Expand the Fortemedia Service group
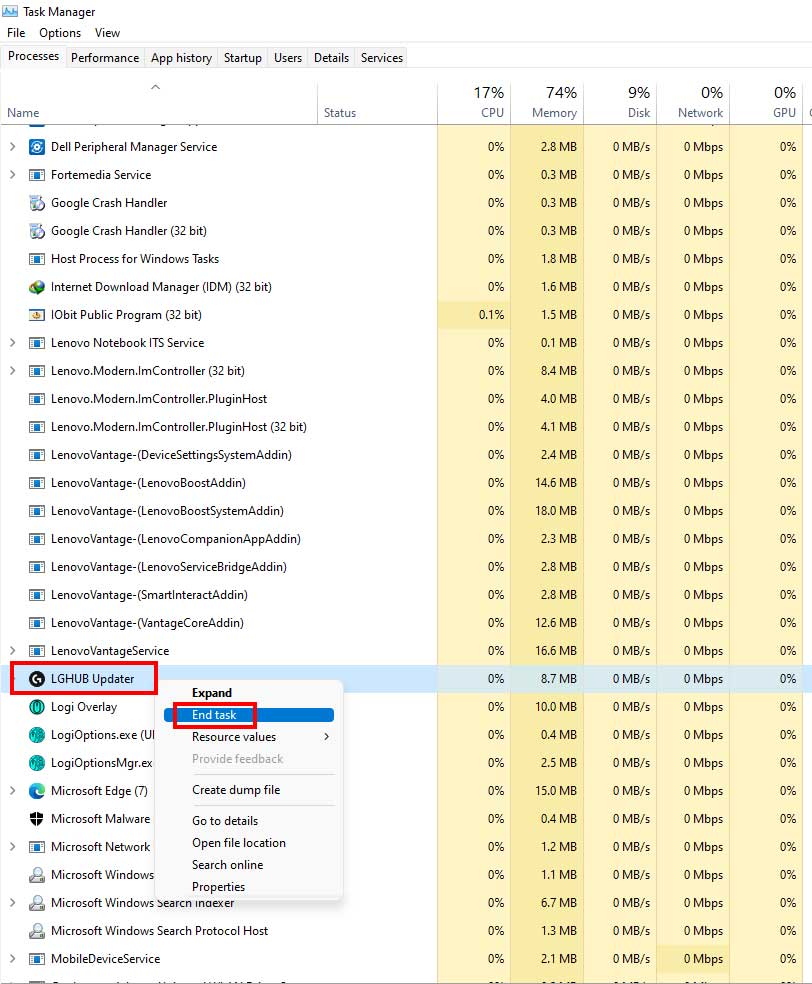 13,175
